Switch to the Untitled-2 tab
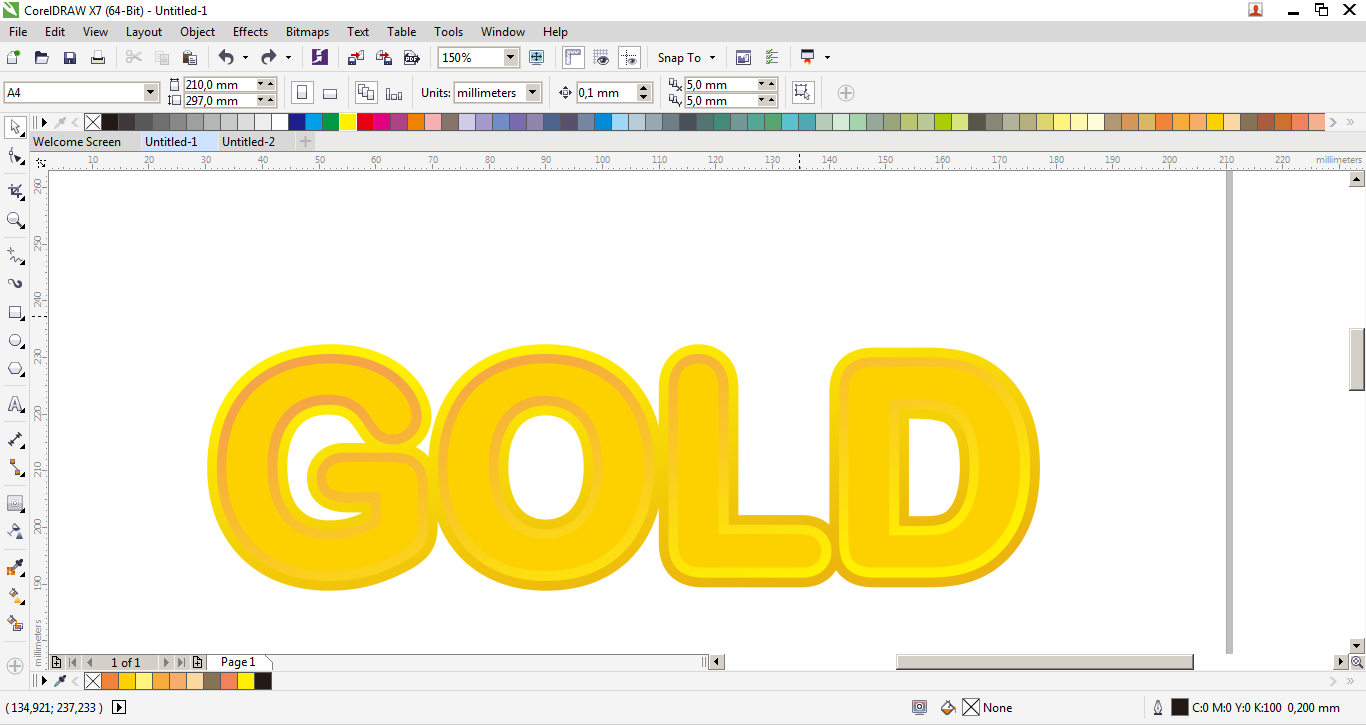Image resolution: width=1366 pixels, height=725 pixels. coord(248,141)
